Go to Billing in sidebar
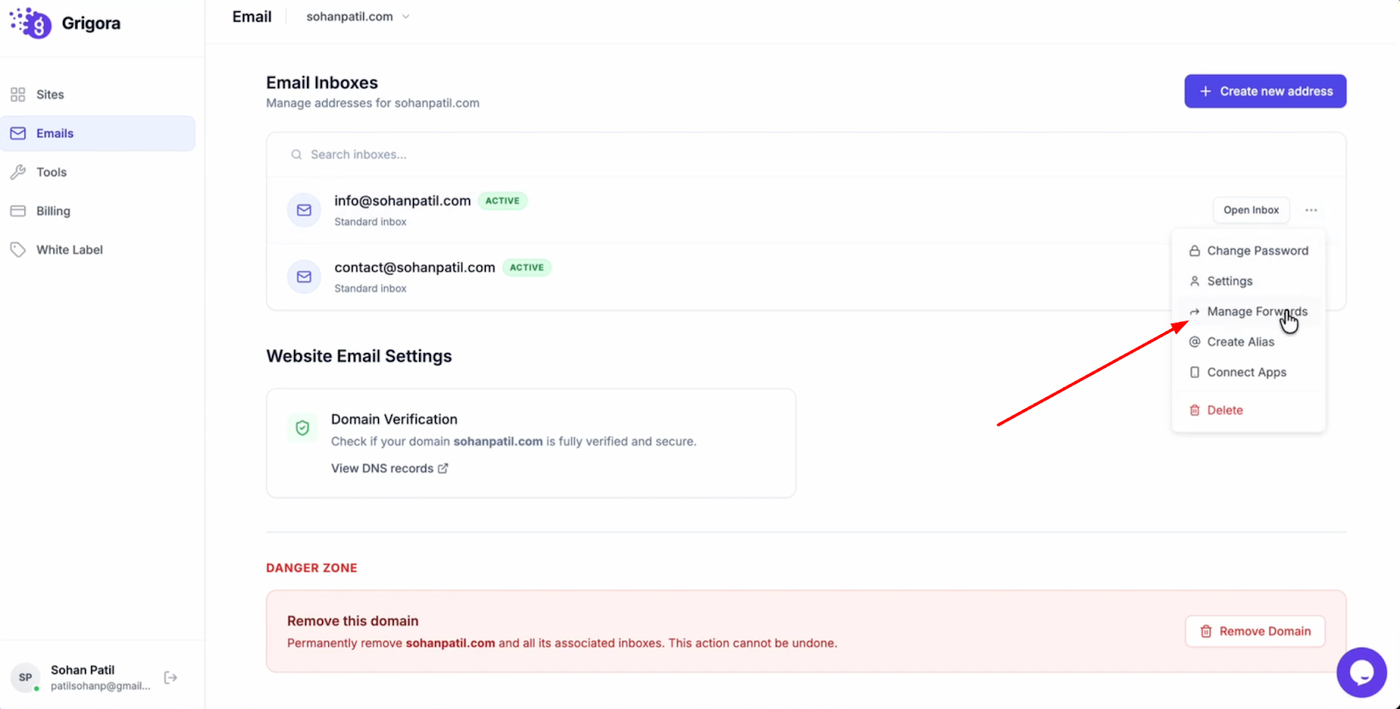The width and height of the screenshot is (1400, 709). pyautogui.click(x=53, y=211)
